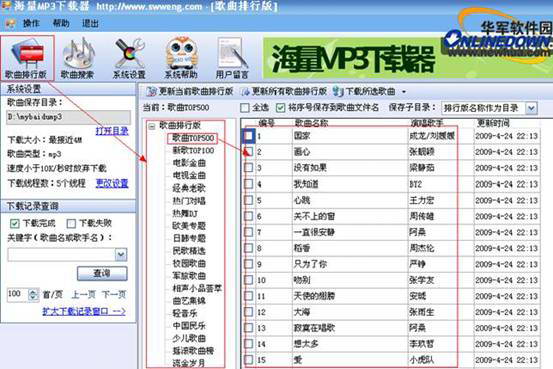553x369 pixels.
Task: Click 上一页 paging link
Action: click(84, 294)
